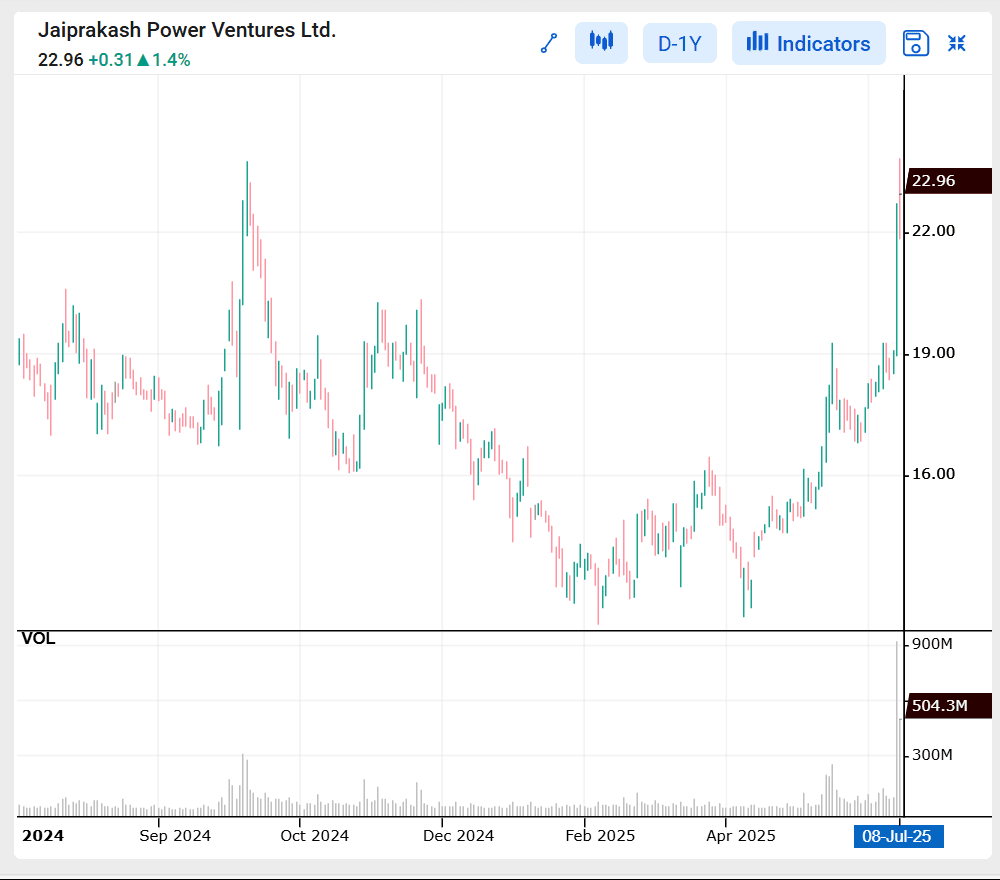This screenshot has height=880, width=1000.
Task: Click the 300M volume axis label
Action: 932,755
